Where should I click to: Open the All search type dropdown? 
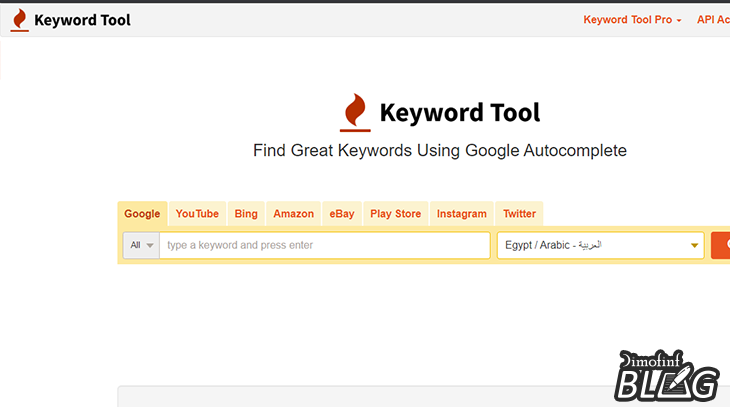142,245
